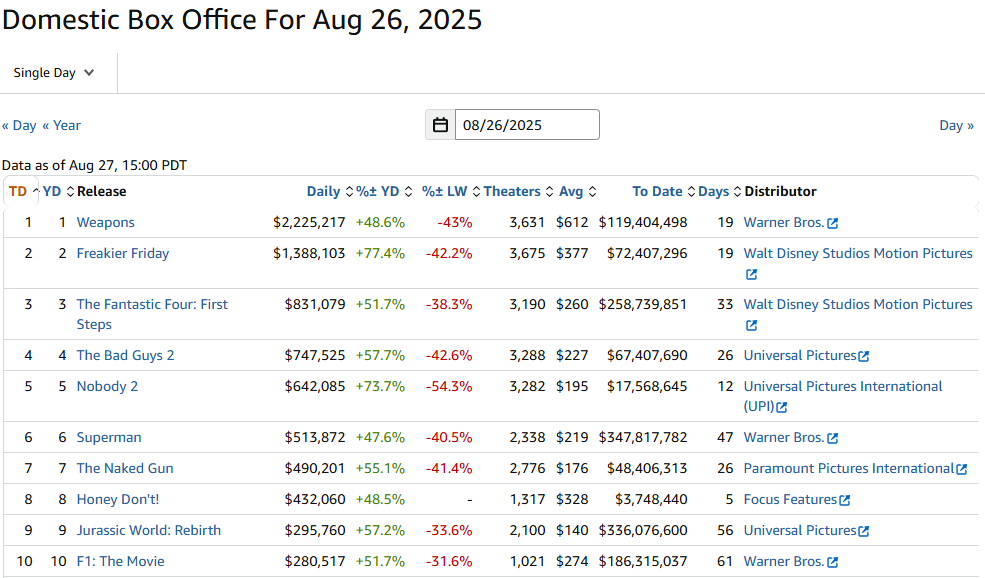The height and width of the screenshot is (578, 985).
Task: Go to previous year via « Year
Action: pos(62,126)
